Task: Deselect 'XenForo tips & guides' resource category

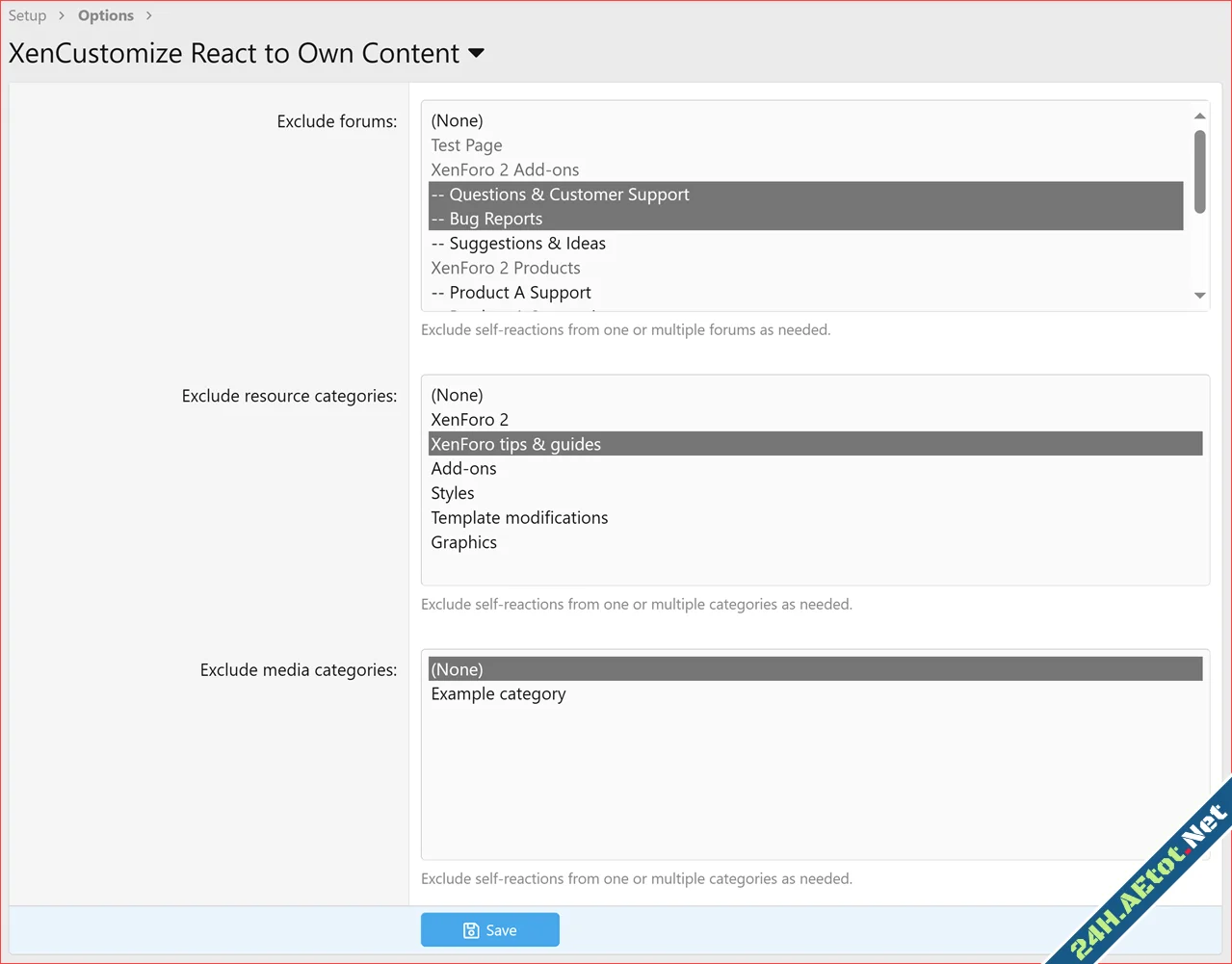Action: tap(515, 444)
